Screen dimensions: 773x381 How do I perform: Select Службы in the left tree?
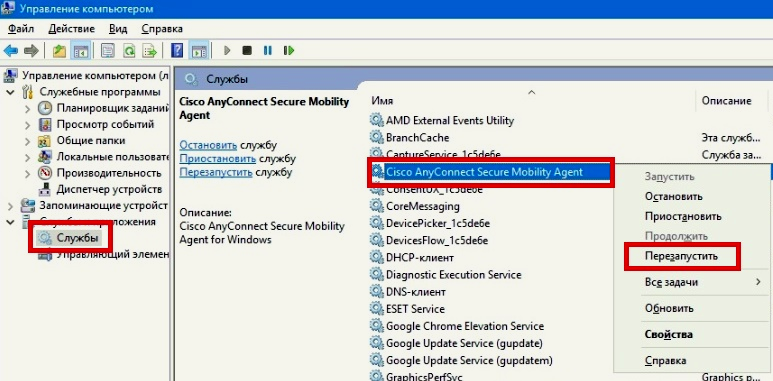(x=77, y=239)
